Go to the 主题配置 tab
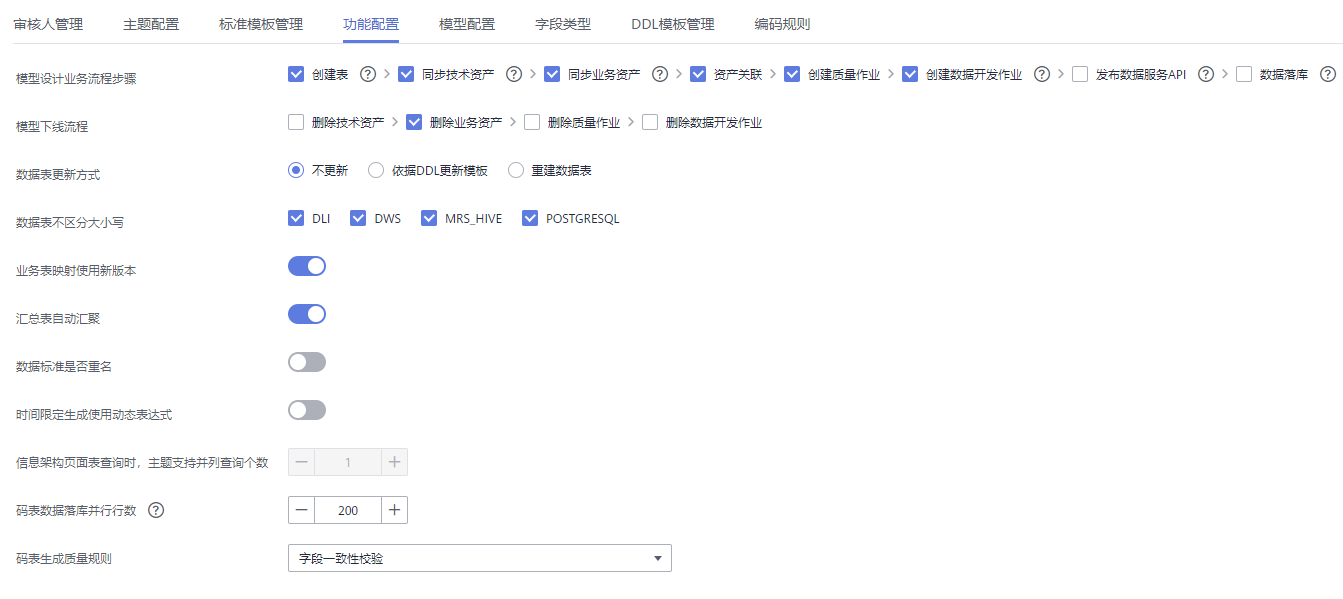 (151, 24)
